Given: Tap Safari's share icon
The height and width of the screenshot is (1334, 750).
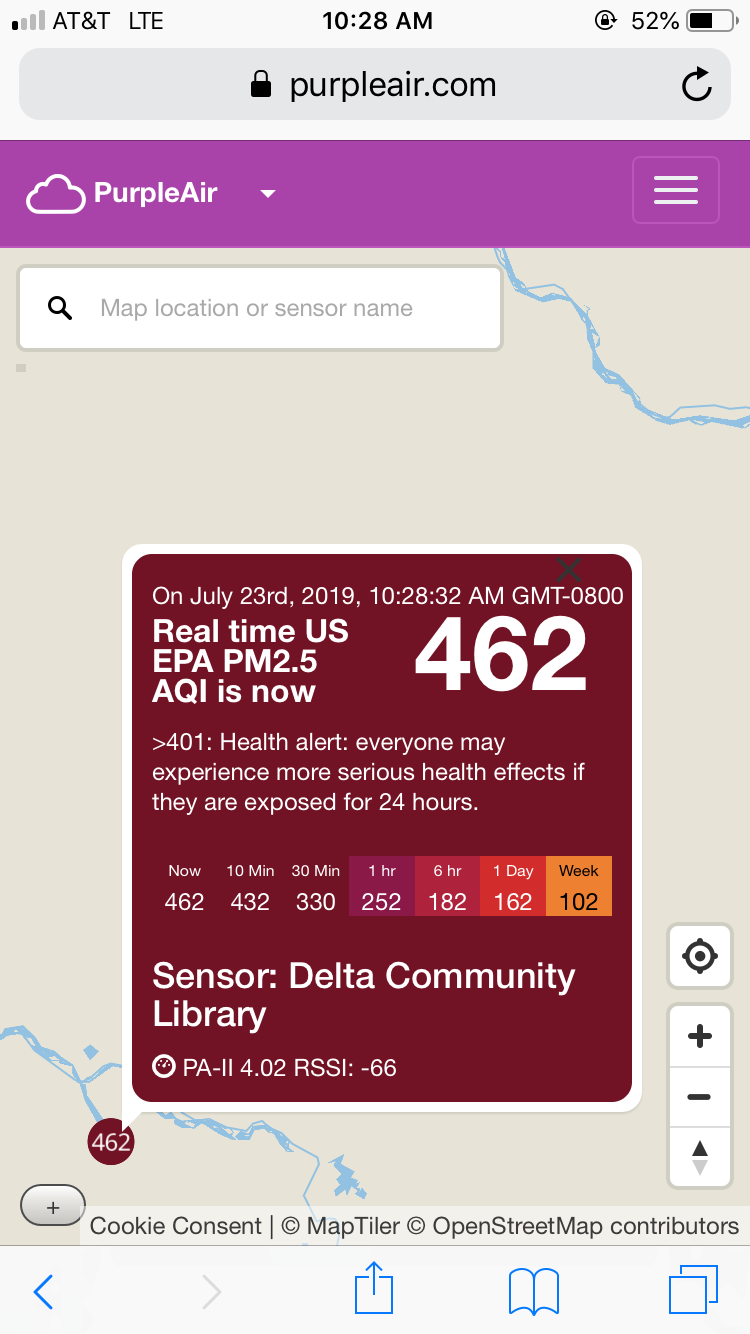Looking at the screenshot, I should pyautogui.click(x=374, y=1289).
